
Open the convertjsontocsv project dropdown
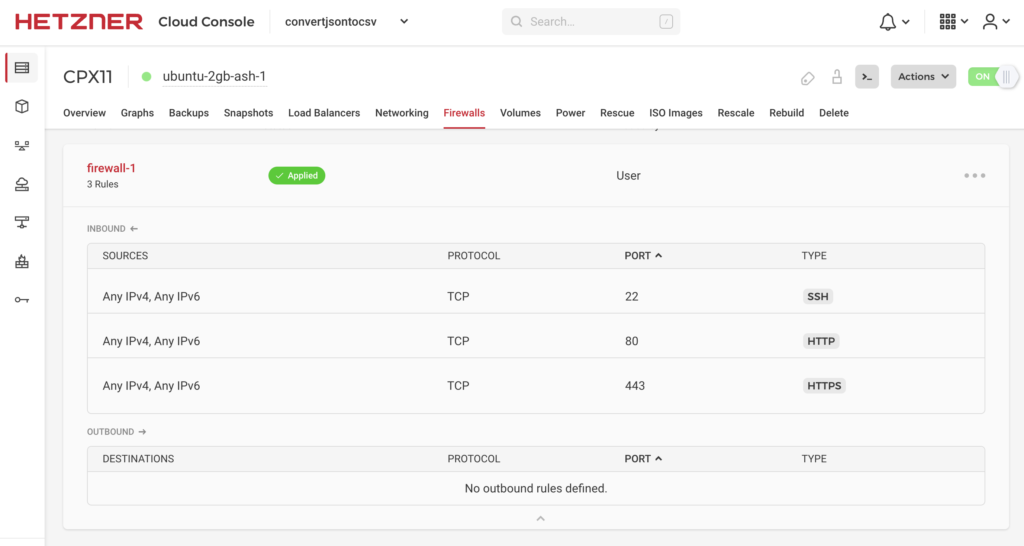pos(346,21)
